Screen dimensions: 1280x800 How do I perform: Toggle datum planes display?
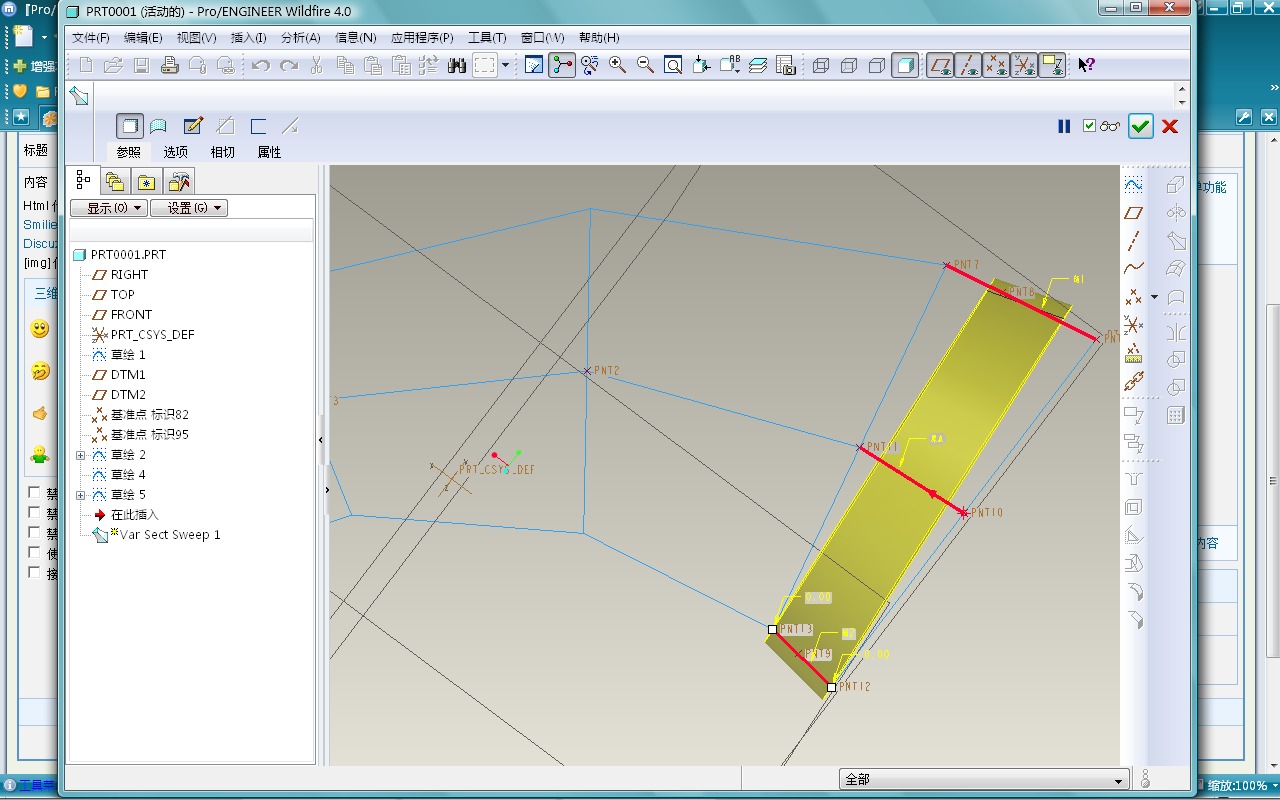click(940, 66)
